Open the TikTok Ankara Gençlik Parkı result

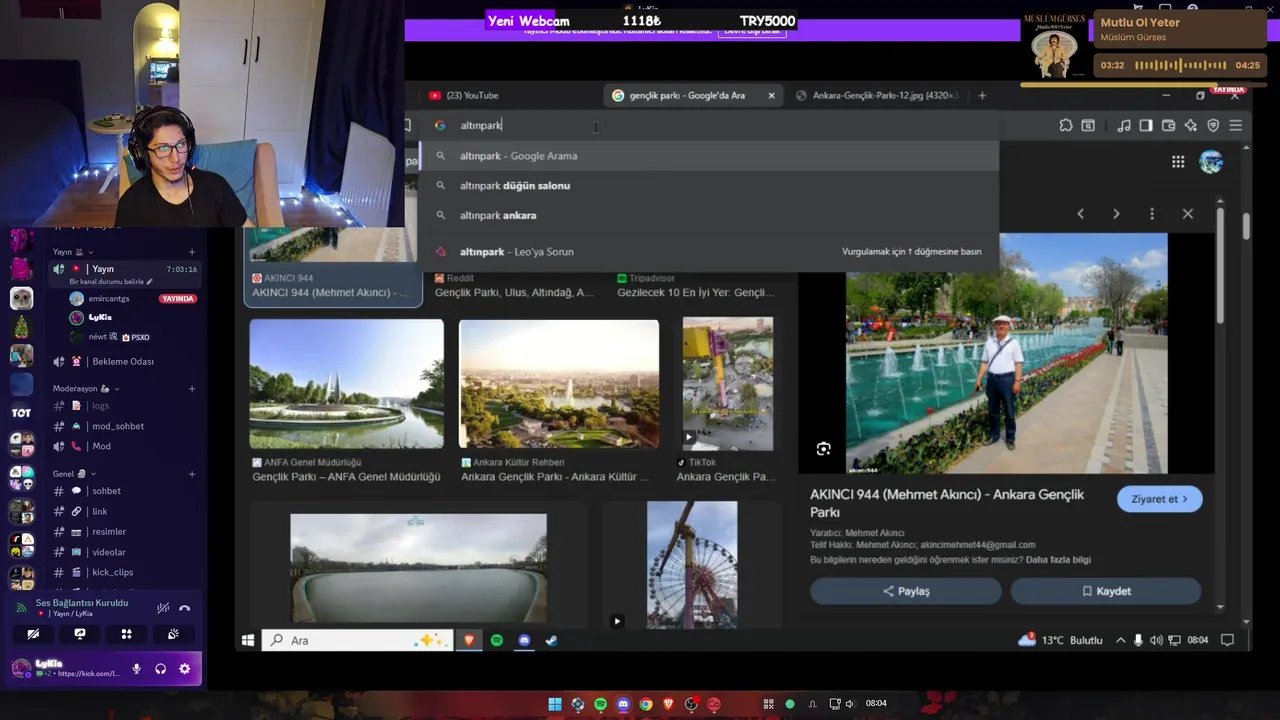point(728,383)
